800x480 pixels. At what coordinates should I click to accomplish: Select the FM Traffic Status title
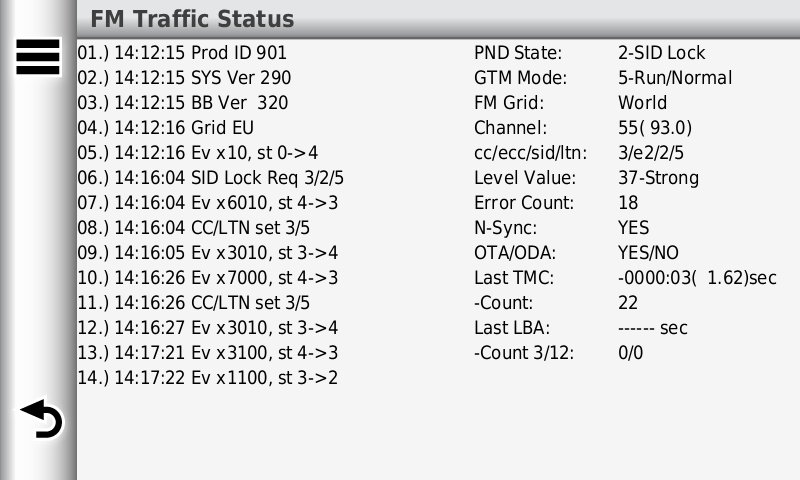[192, 19]
